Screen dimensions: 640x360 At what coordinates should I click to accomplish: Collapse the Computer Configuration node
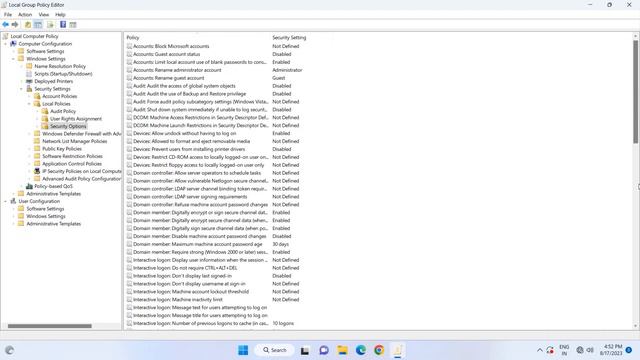pyautogui.click(x=6, y=44)
